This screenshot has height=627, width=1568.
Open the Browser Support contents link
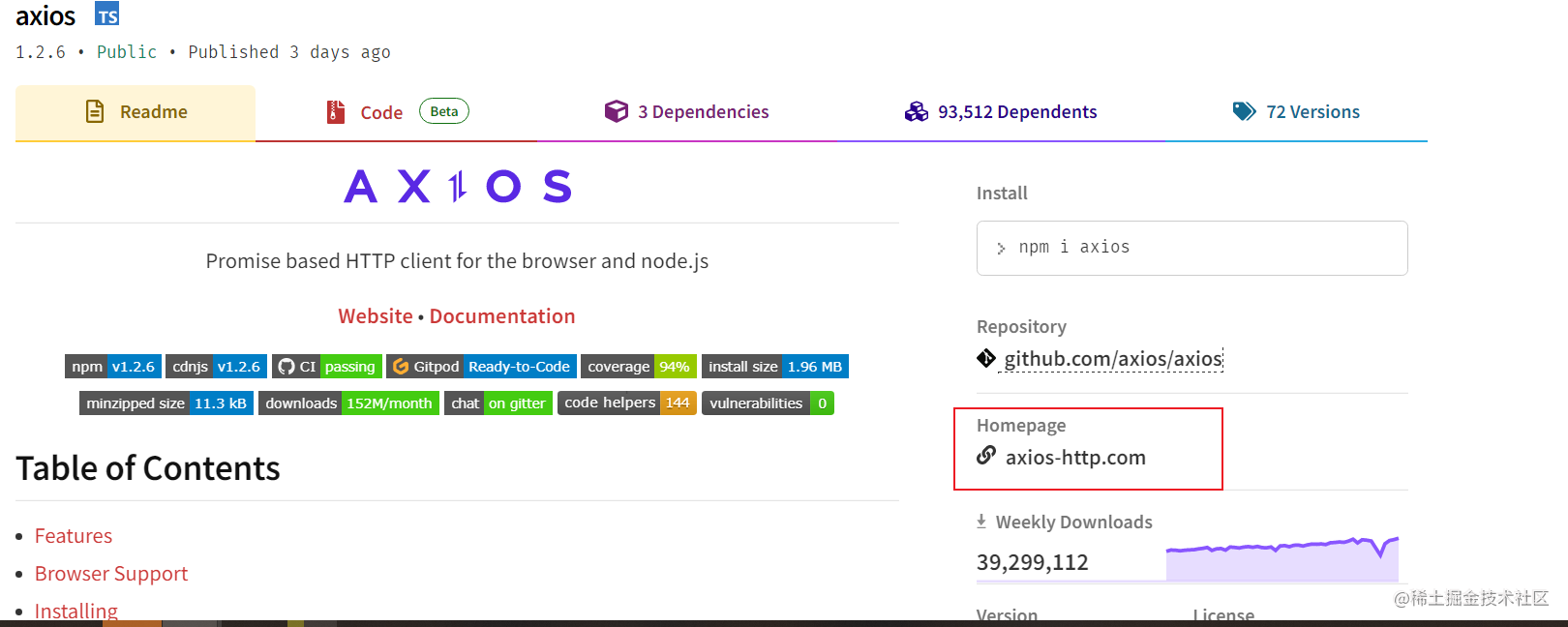[x=111, y=574]
